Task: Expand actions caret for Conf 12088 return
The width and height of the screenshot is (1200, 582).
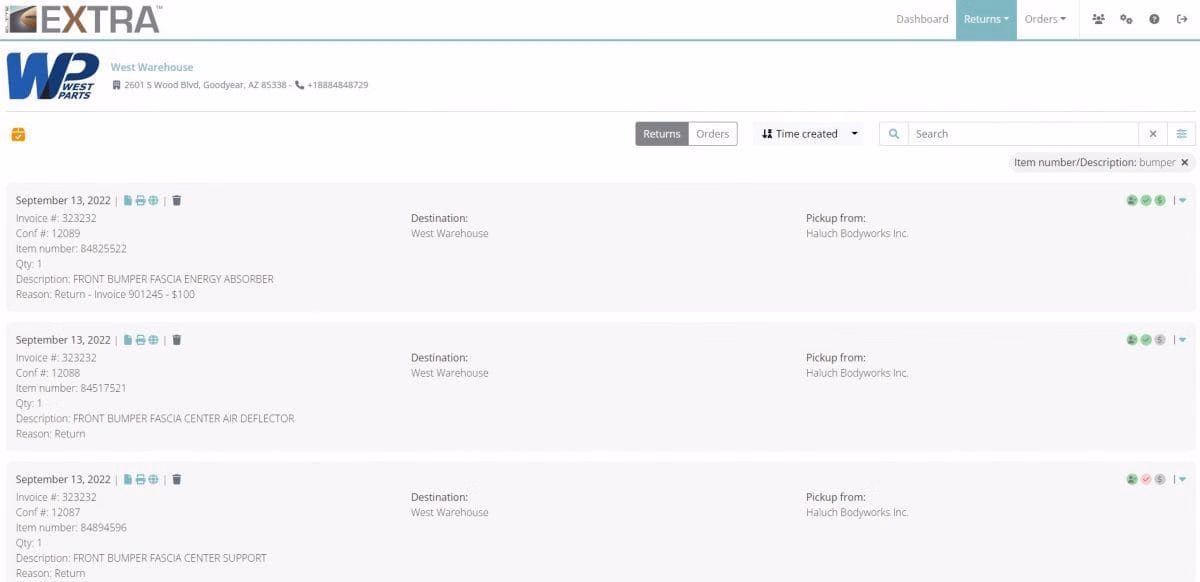Action: [x=1182, y=340]
